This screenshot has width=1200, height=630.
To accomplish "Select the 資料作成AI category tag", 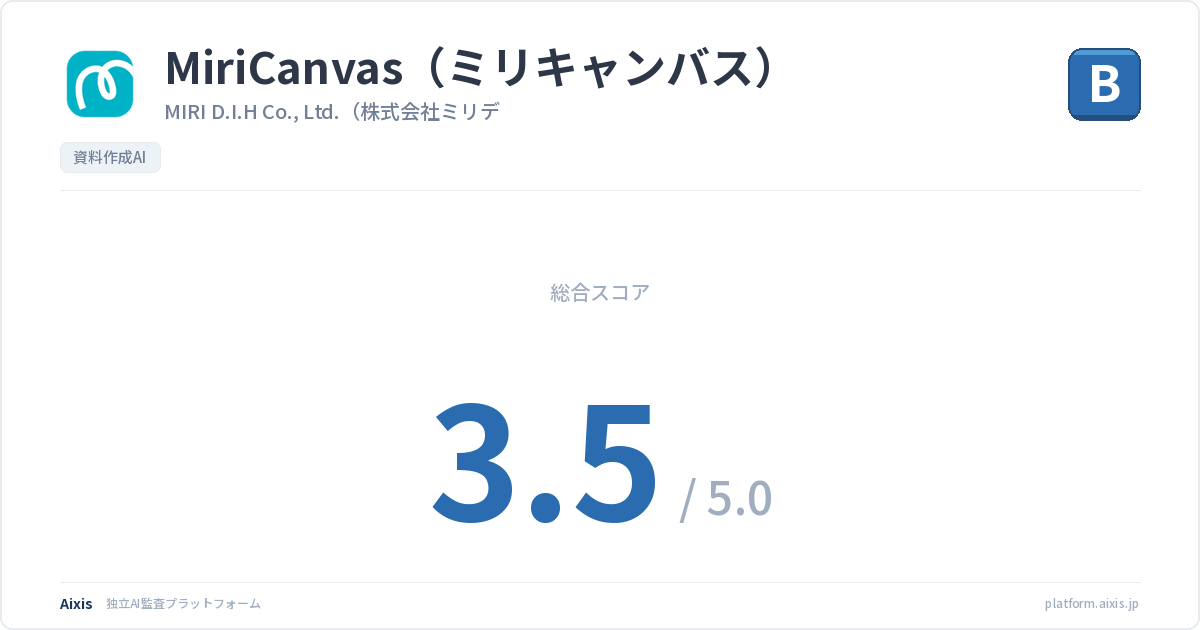I will click(x=110, y=158).
